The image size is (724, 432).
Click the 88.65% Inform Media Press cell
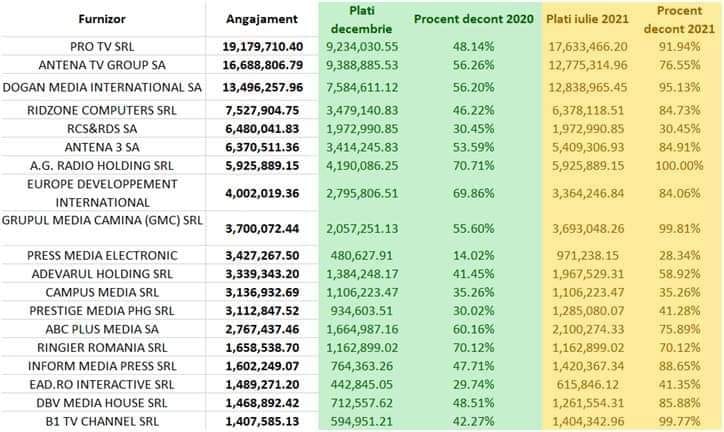click(x=684, y=365)
